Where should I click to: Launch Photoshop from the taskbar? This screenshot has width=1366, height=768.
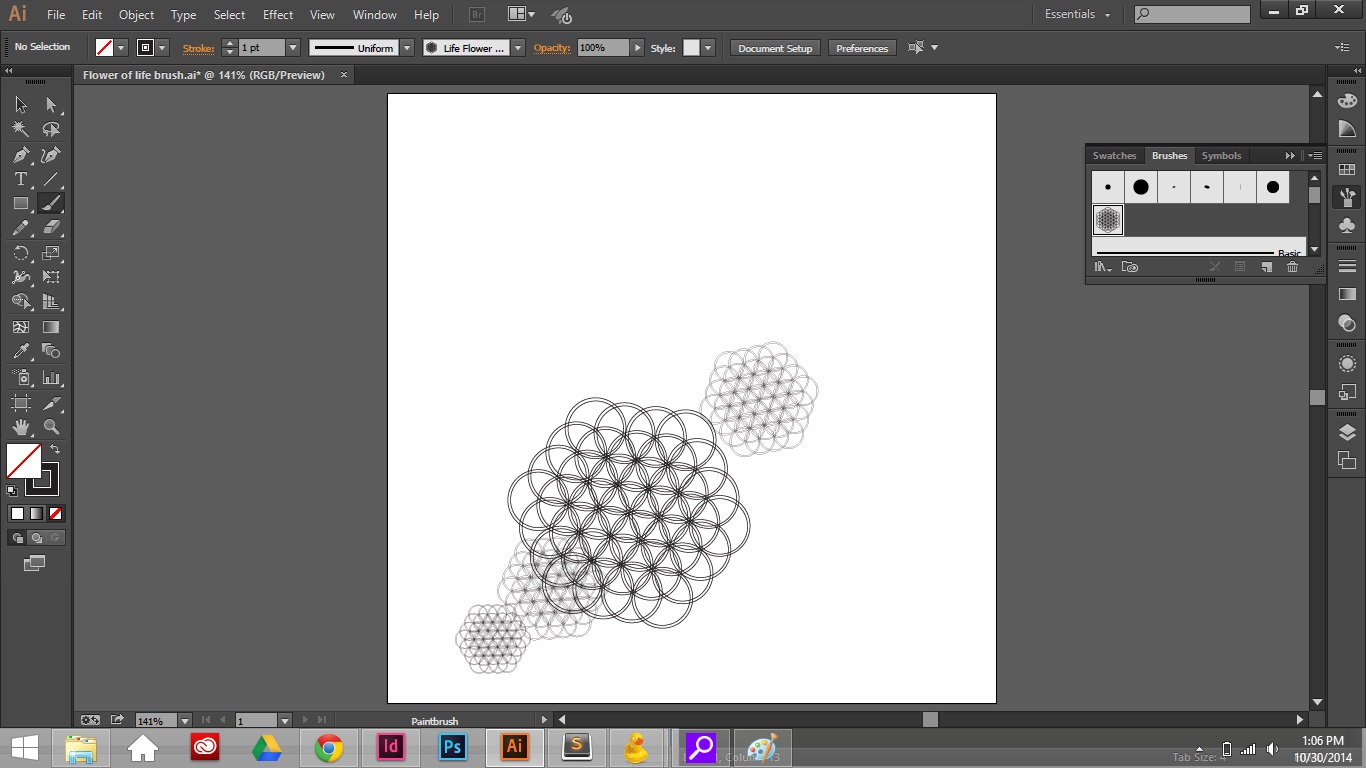click(452, 747)
